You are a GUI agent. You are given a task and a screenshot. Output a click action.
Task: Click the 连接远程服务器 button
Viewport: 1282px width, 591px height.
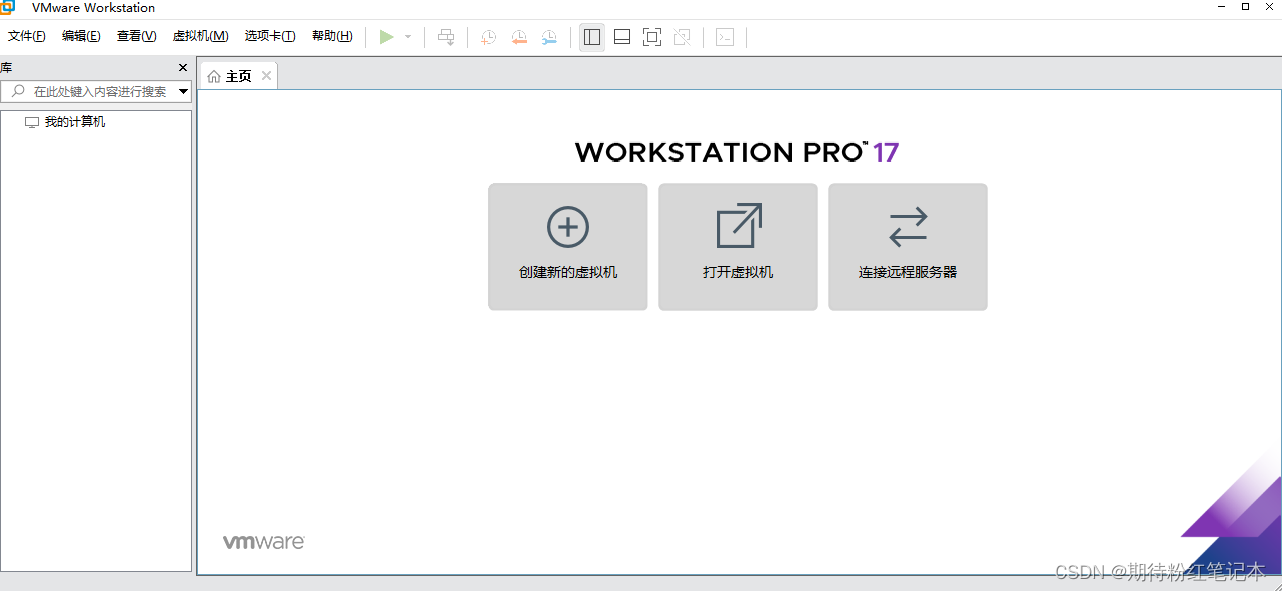tap(908, 247)
